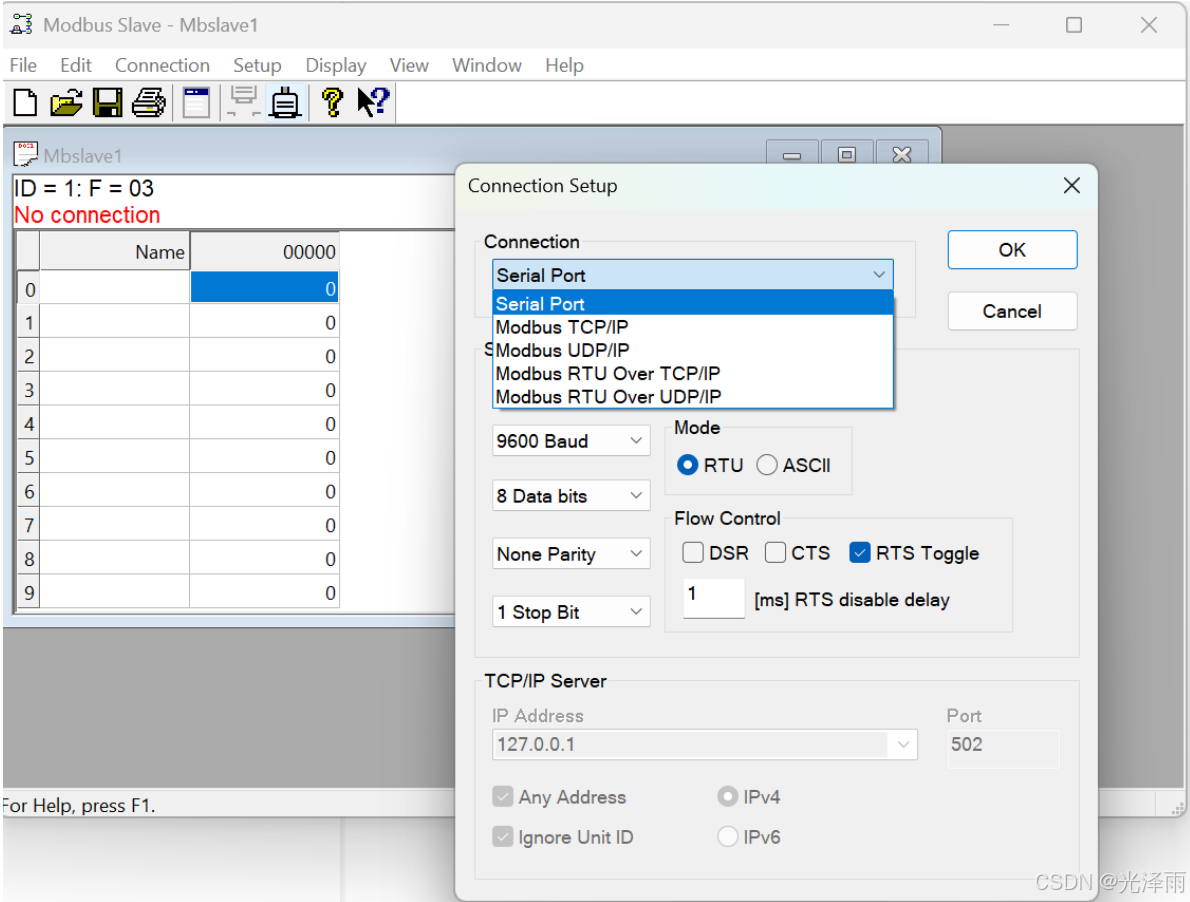The height and width of the screenshot is (902, 1190).
Task: Close the Connection Setup dialog
Action: click(1072, 186)
